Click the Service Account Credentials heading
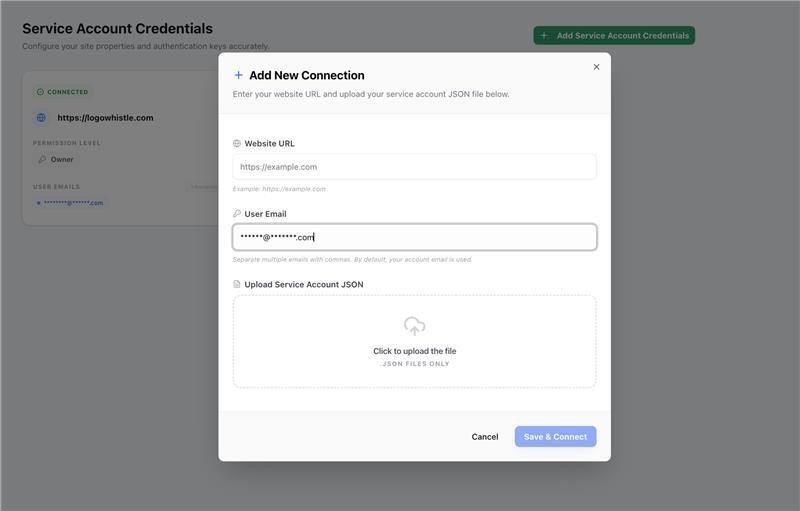The image size is (800, 511). (117, 29)
